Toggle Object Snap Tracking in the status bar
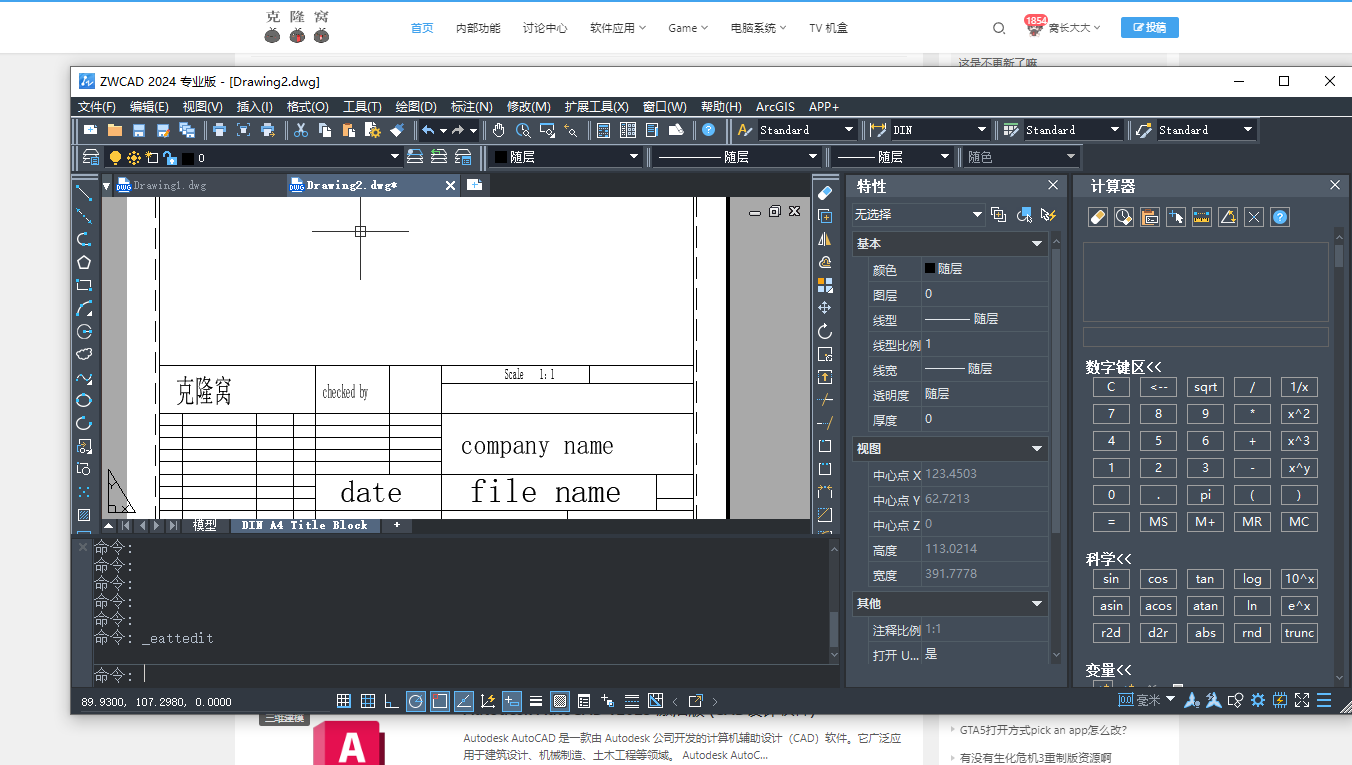Viewport: 1352px width, 765px height. (464, 701)
